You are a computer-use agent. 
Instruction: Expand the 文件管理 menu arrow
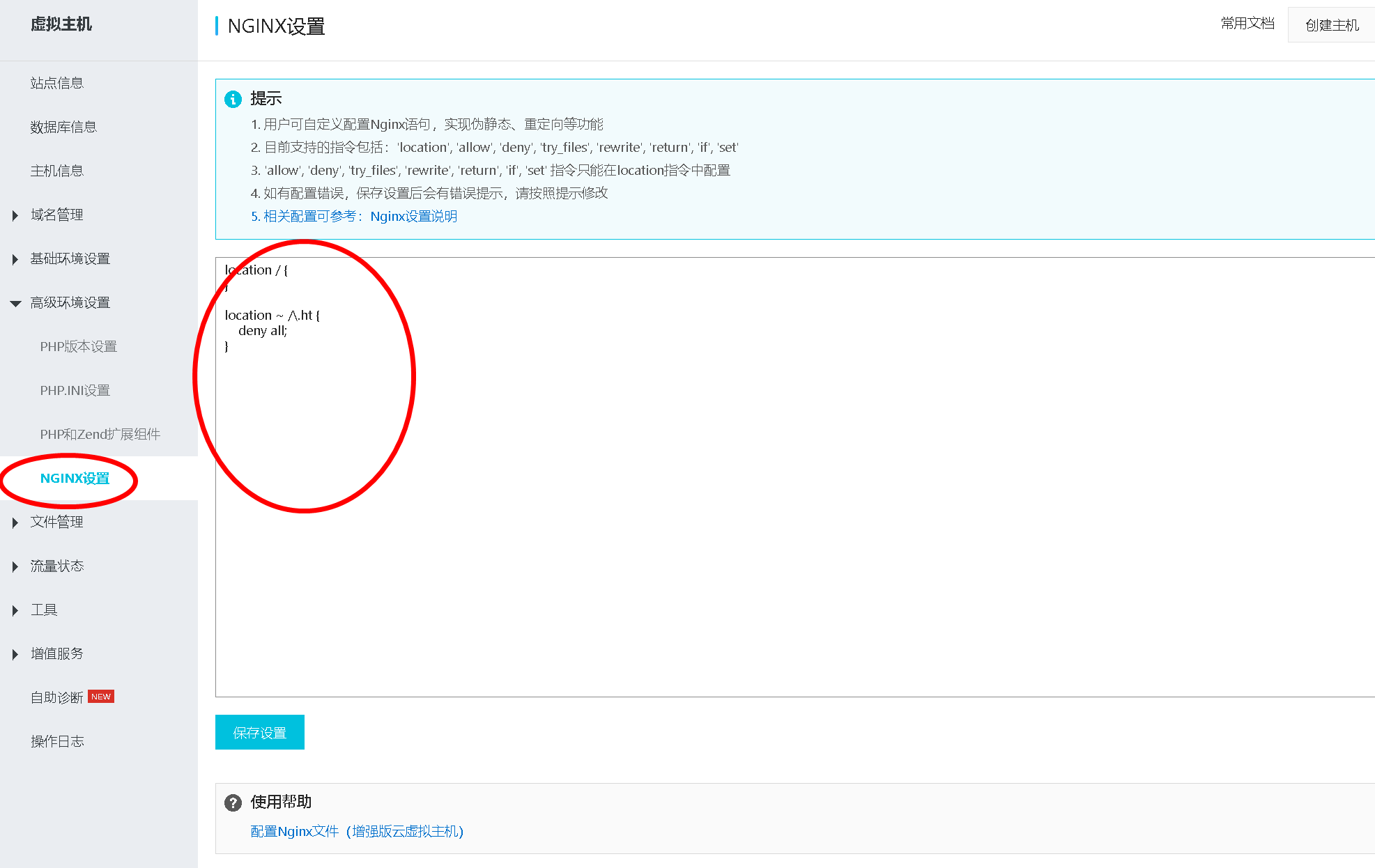coord(15,522)
